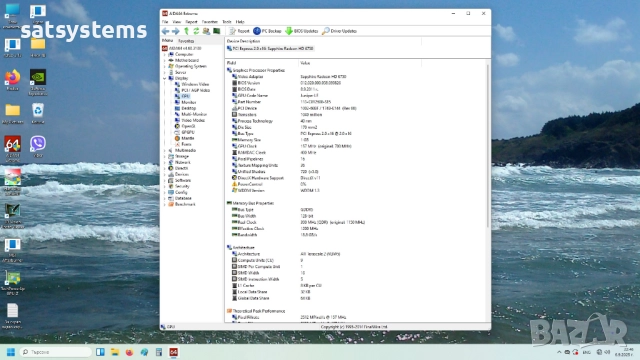Click the Benchmark icon in the tree
This screenshot has height=360, width=640.
tap(171, 204)
